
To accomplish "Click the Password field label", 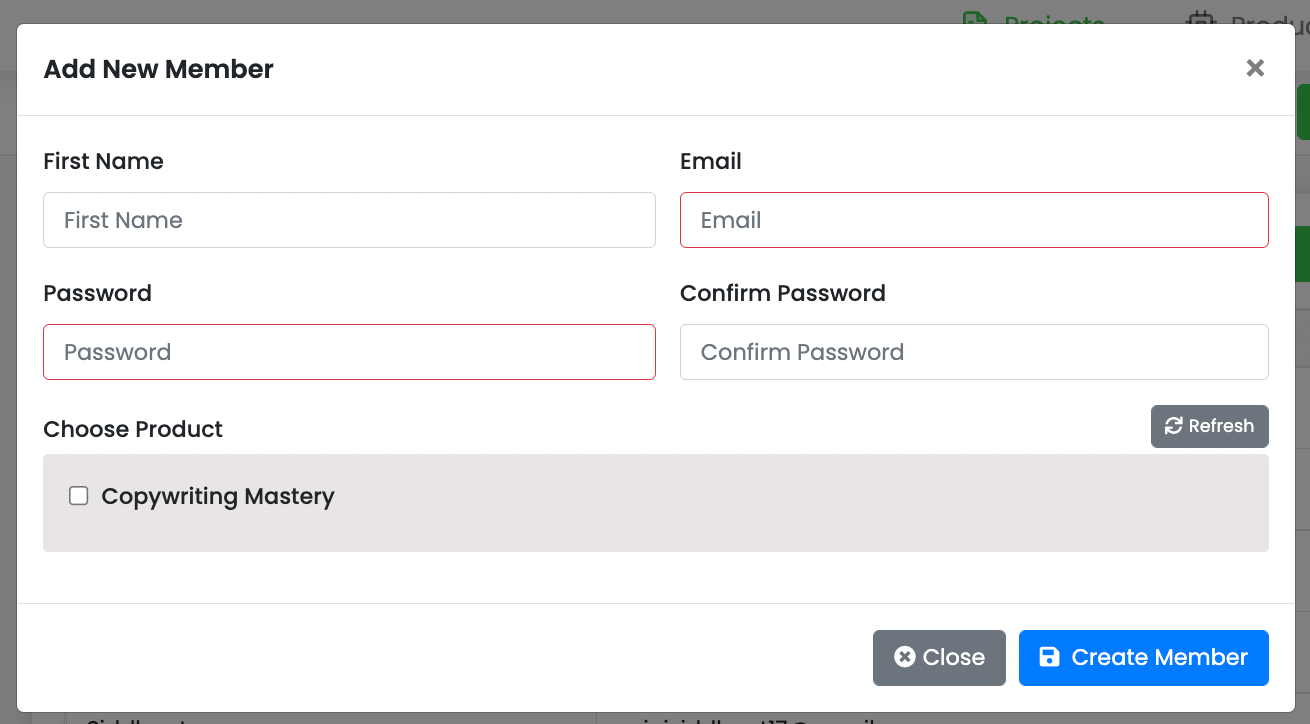I will (x=98, y=294).
